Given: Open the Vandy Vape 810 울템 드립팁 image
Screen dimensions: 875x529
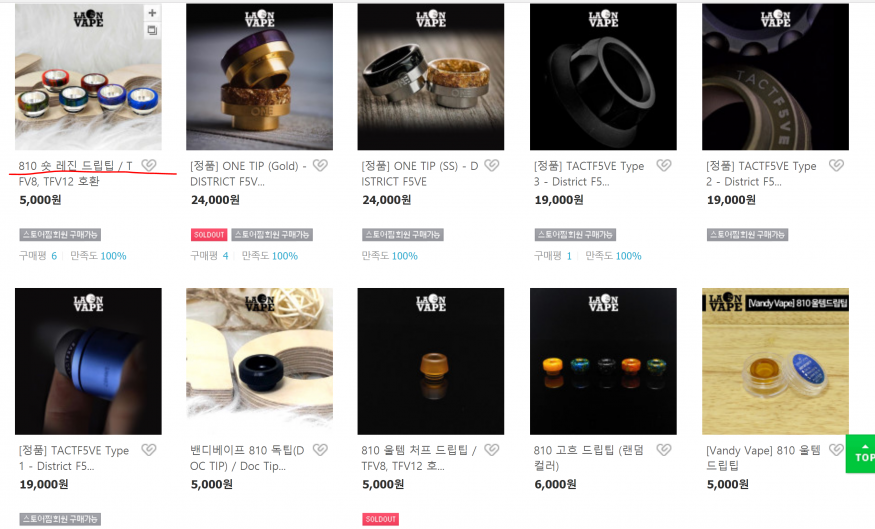Looking at the screenshot, I should click(775, 361).
